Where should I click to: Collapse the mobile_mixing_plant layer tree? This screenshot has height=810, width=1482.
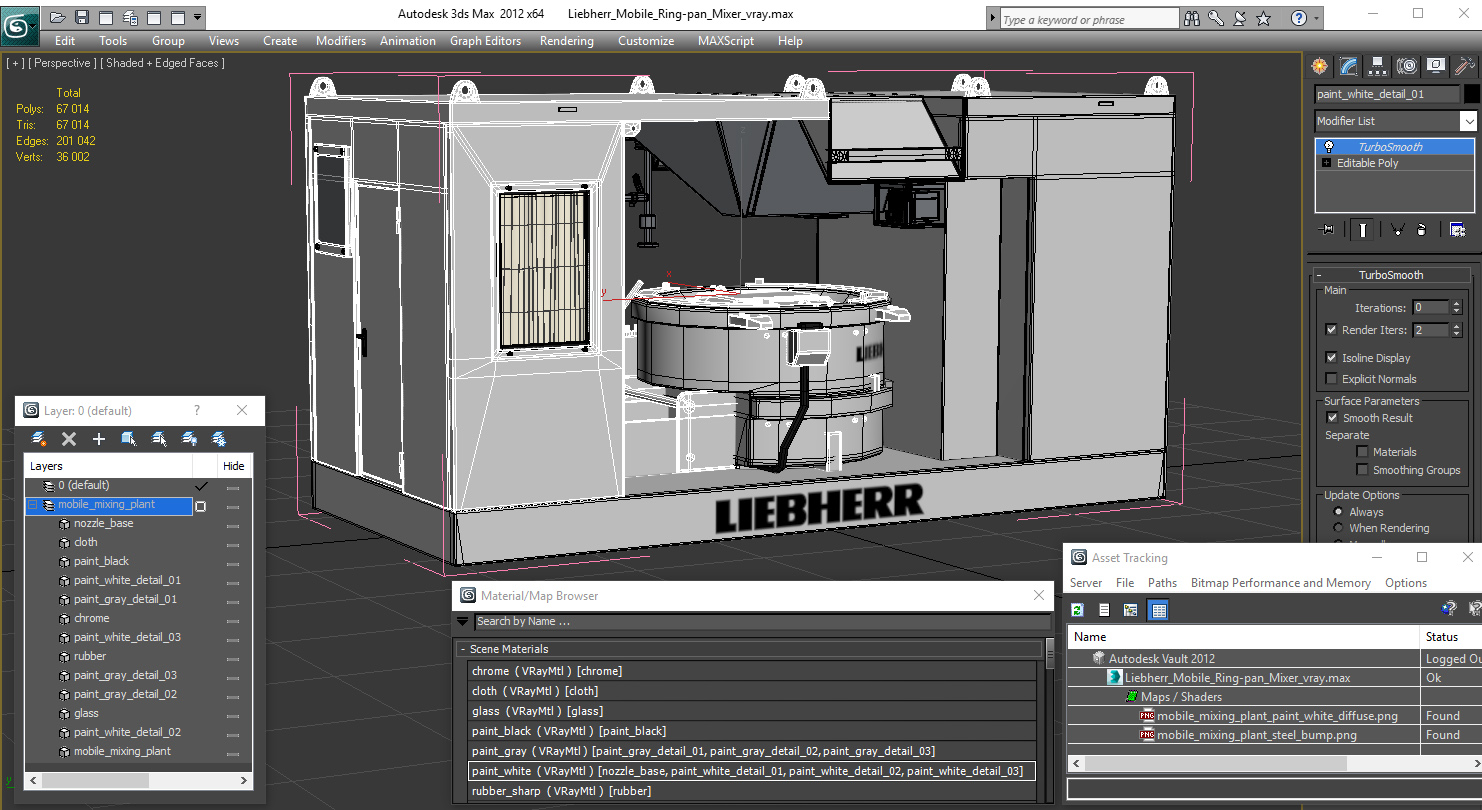click(32, 505)
